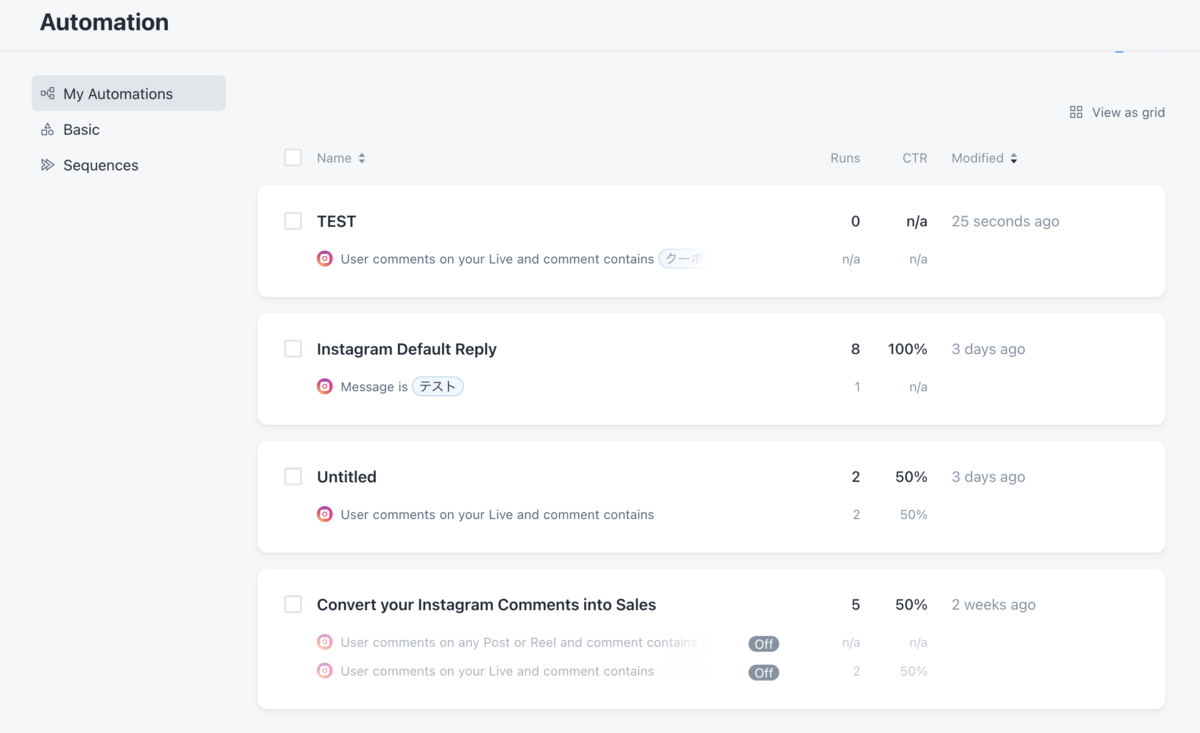The height and width of the screenshot is (733, 1200).
Task: Click Instagram icon under TEST automation
Action: [325, 259]
